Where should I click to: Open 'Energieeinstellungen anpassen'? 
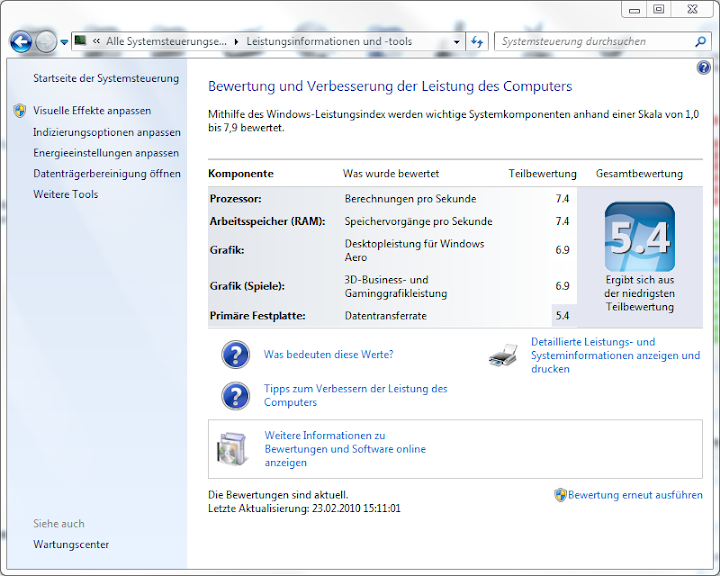[106, 153]
